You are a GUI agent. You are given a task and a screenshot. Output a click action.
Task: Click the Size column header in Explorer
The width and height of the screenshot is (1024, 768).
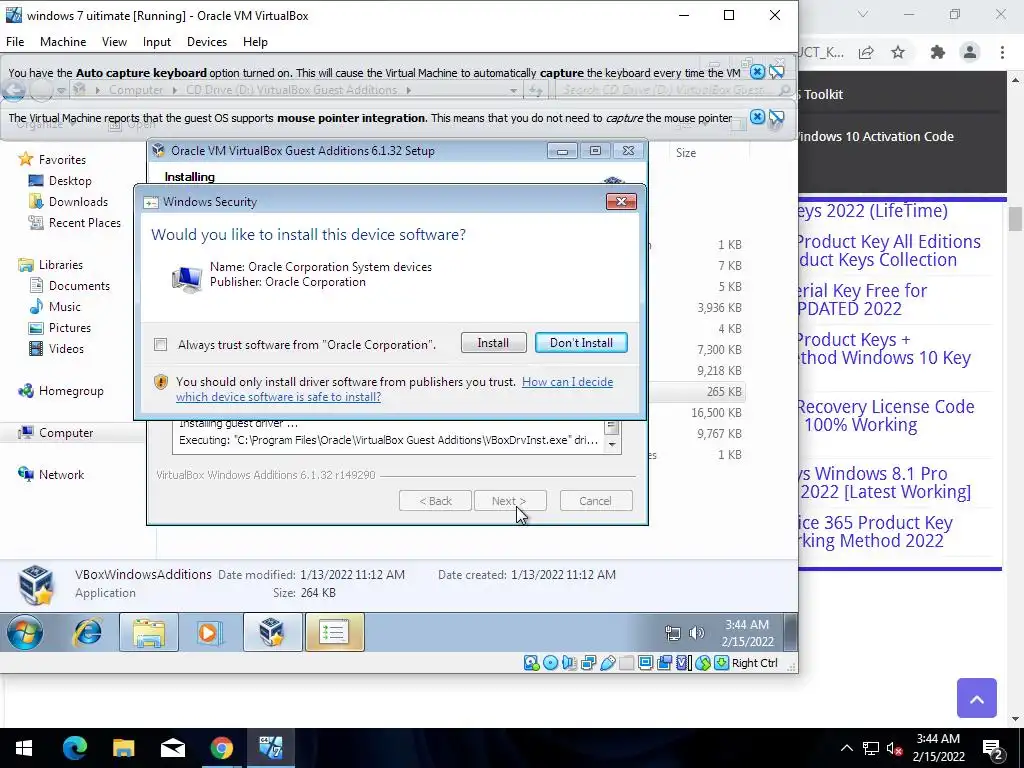click(686, 153)
